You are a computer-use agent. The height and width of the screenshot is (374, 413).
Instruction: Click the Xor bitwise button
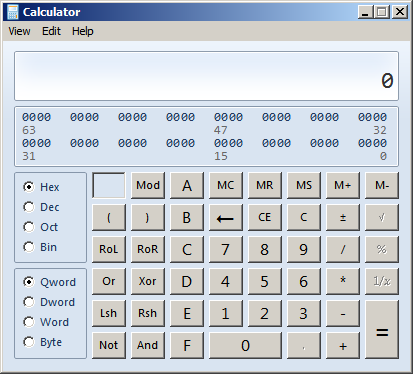click(x=148, y=281)
